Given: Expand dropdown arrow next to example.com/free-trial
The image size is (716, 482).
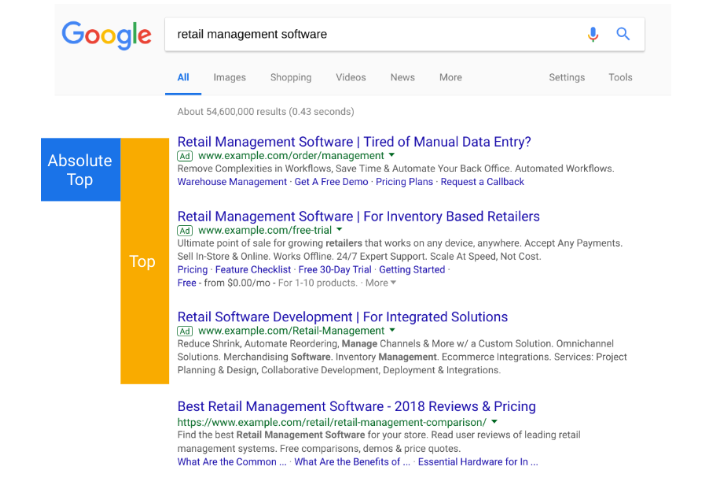Looking at the screenshot, I should pos(339,230).
